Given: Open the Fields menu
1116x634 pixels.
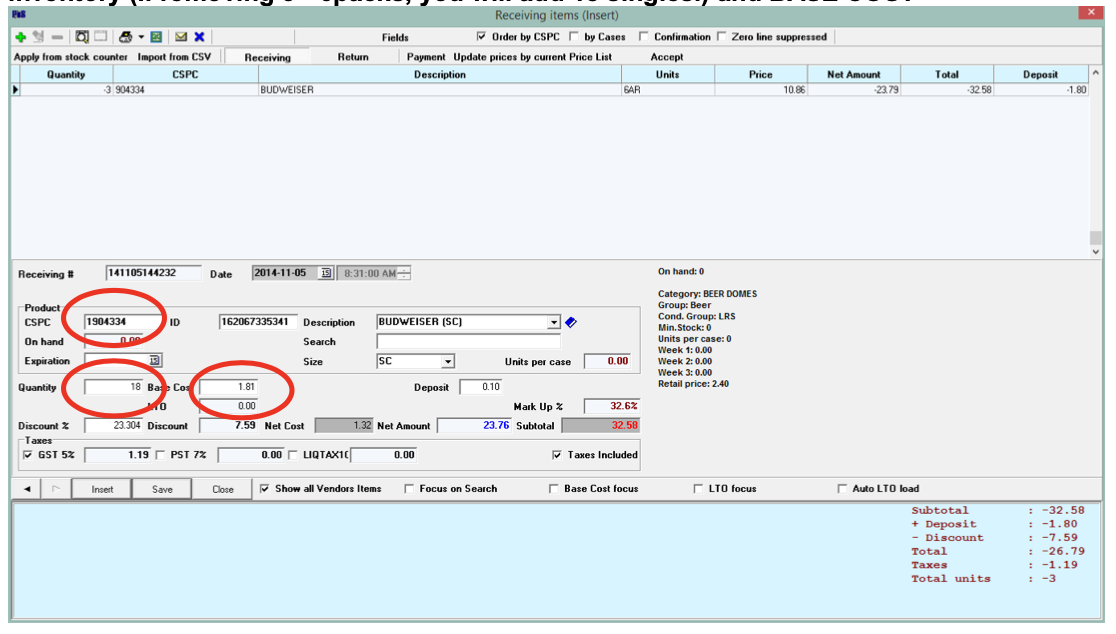Looking at the screenshot, I should pyautogui.click(x=395, y=37).
